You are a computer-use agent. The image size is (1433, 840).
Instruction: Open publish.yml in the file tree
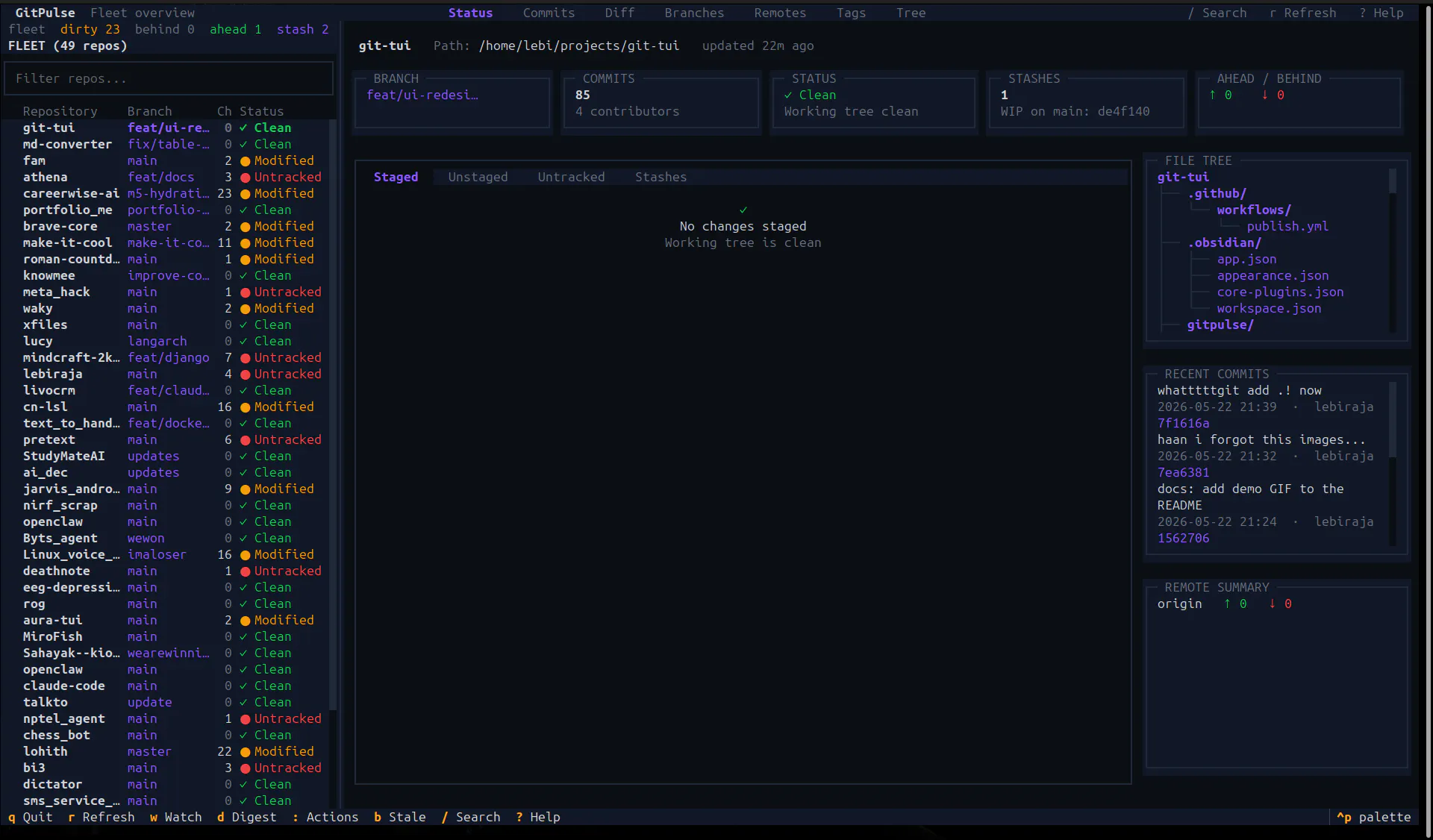coord(1287,226)
